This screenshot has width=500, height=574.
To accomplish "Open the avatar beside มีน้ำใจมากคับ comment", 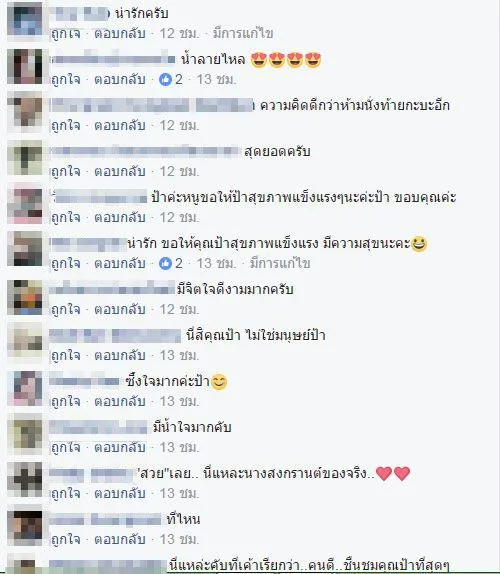I will [25, 434].
